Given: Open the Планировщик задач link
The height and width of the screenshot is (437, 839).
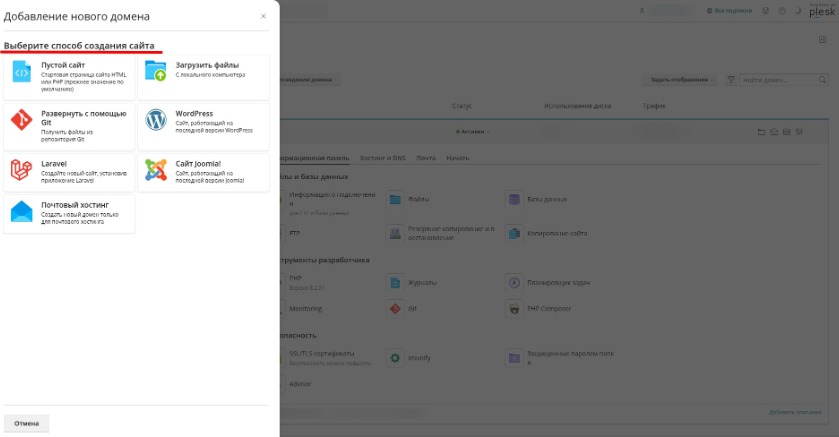Looking at the screenshot, I should click(x=558, y=282).
